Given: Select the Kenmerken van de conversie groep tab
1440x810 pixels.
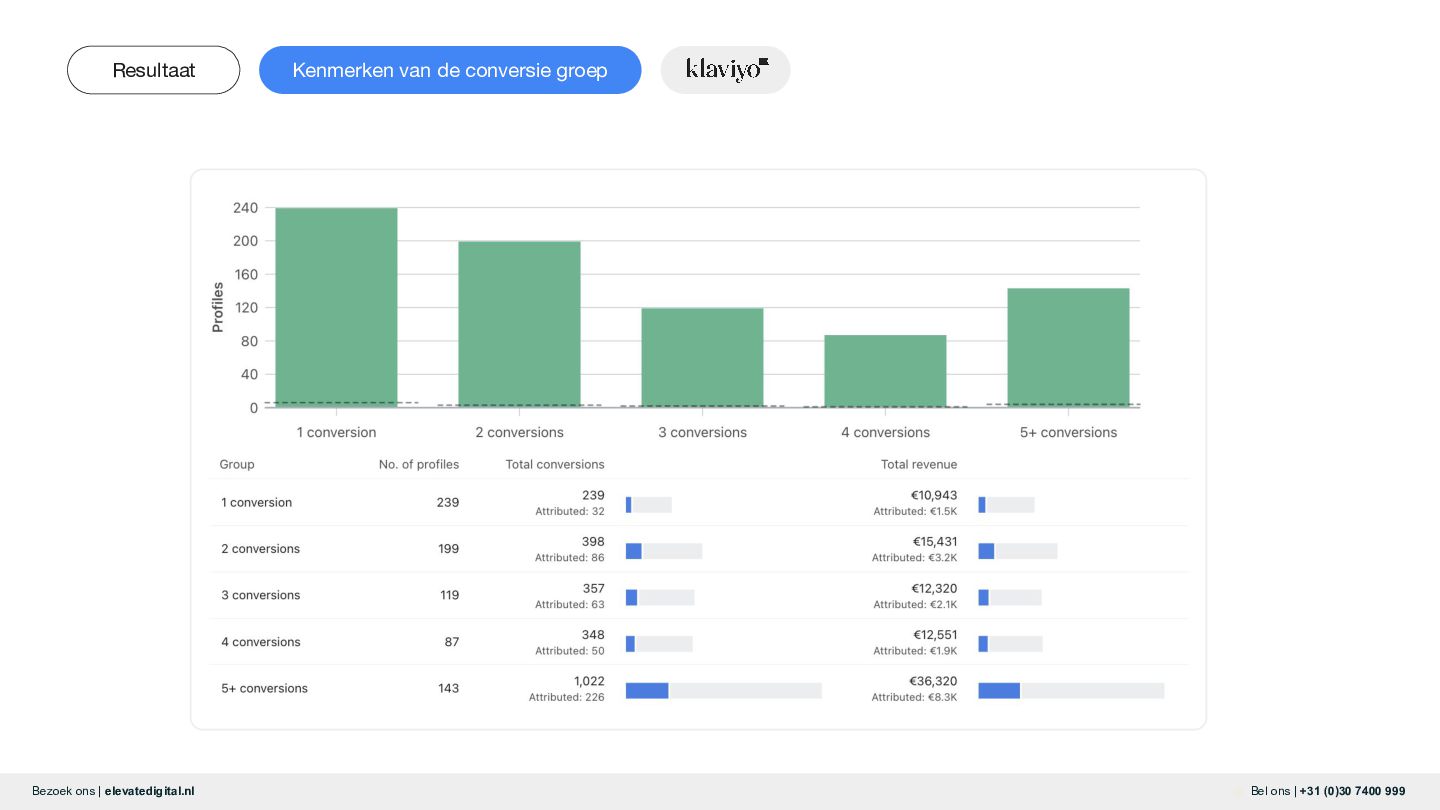Looking at the screenshot, I should click(450, 70).
